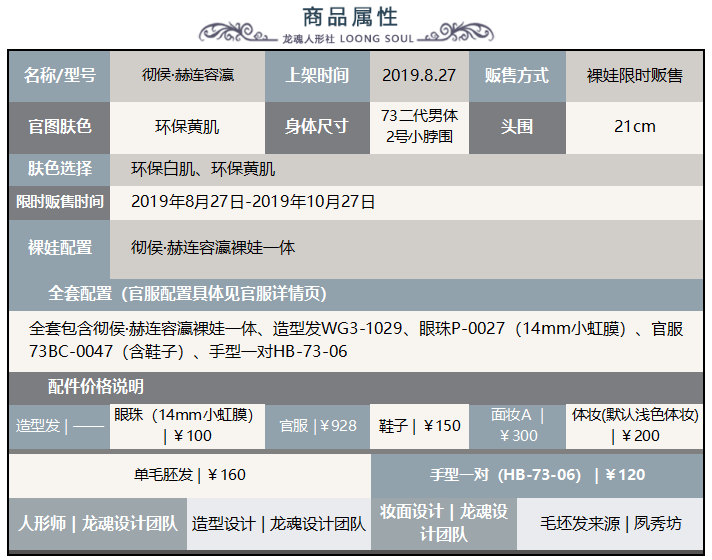The width and height of the screenshot is (712, 560).
Task: Click the 21cm head circumference value
Action: click(x=635, y=126)
